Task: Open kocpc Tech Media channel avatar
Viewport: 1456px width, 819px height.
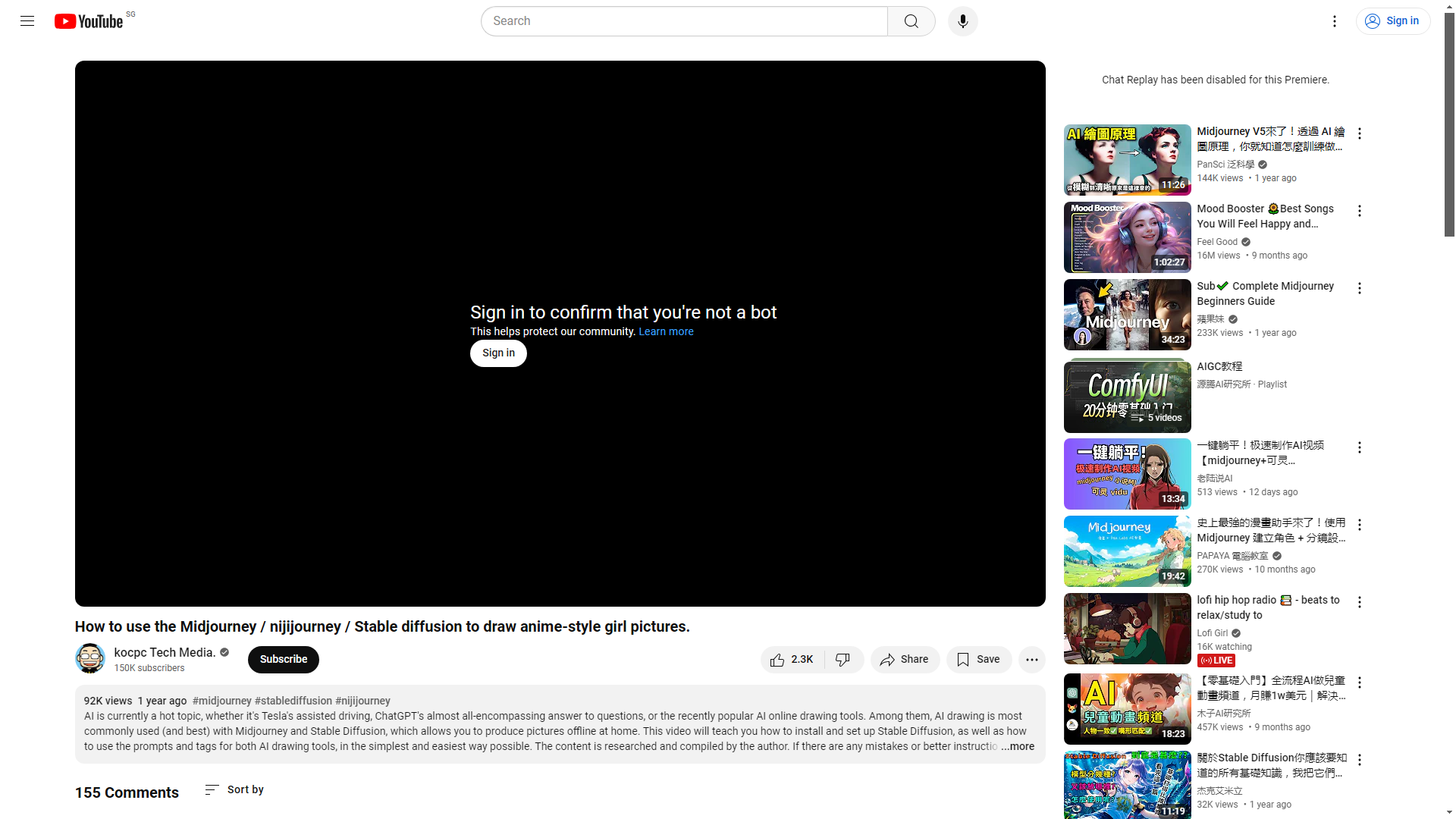Action: point(90,658)
